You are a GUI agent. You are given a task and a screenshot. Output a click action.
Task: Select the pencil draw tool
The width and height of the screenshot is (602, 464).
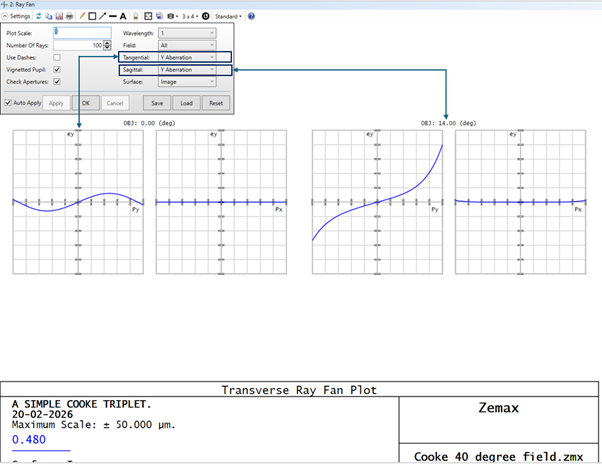[x=82, y=17]
